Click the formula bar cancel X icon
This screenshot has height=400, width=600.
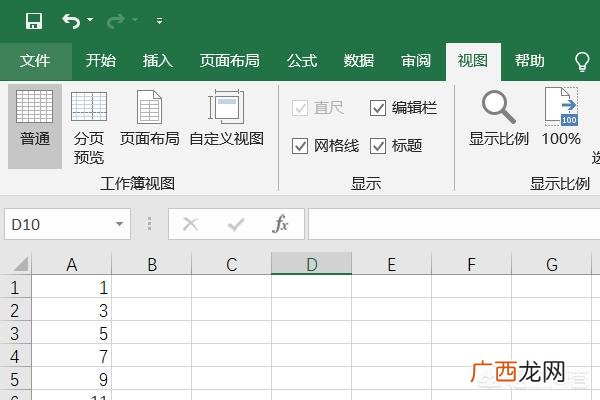click(191, 224)
